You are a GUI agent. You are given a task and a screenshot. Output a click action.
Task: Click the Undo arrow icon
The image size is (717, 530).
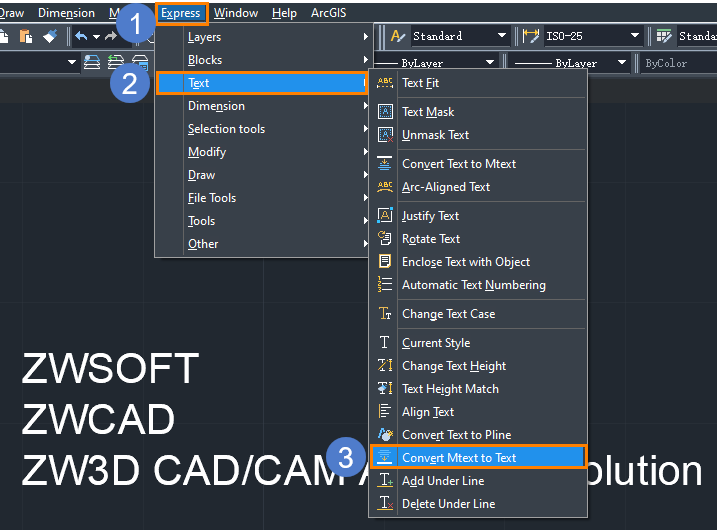(x=81, y=36)
